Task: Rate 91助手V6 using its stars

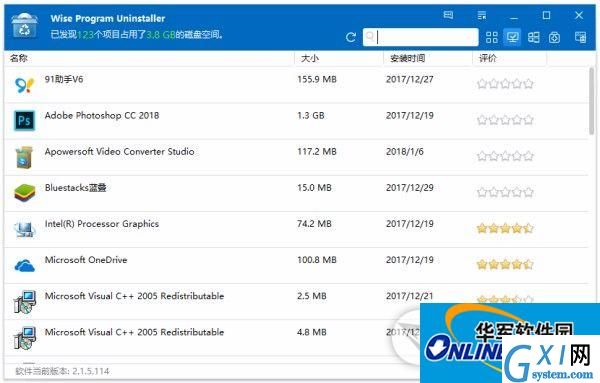Action: (x=505, y=83)
